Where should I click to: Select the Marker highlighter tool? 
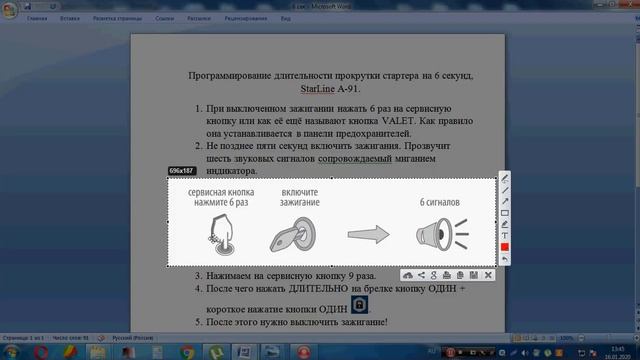point(504,224)
